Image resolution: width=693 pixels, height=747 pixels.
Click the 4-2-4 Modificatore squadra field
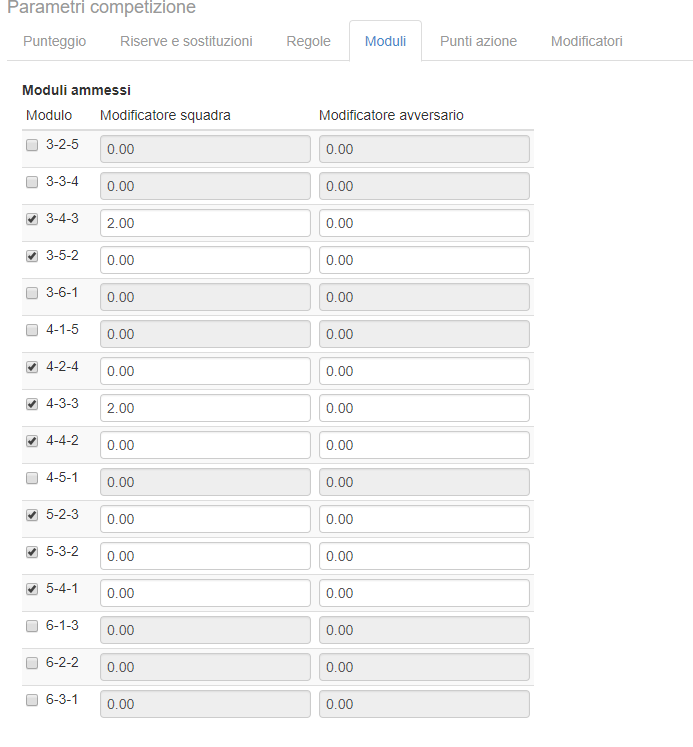205,371
